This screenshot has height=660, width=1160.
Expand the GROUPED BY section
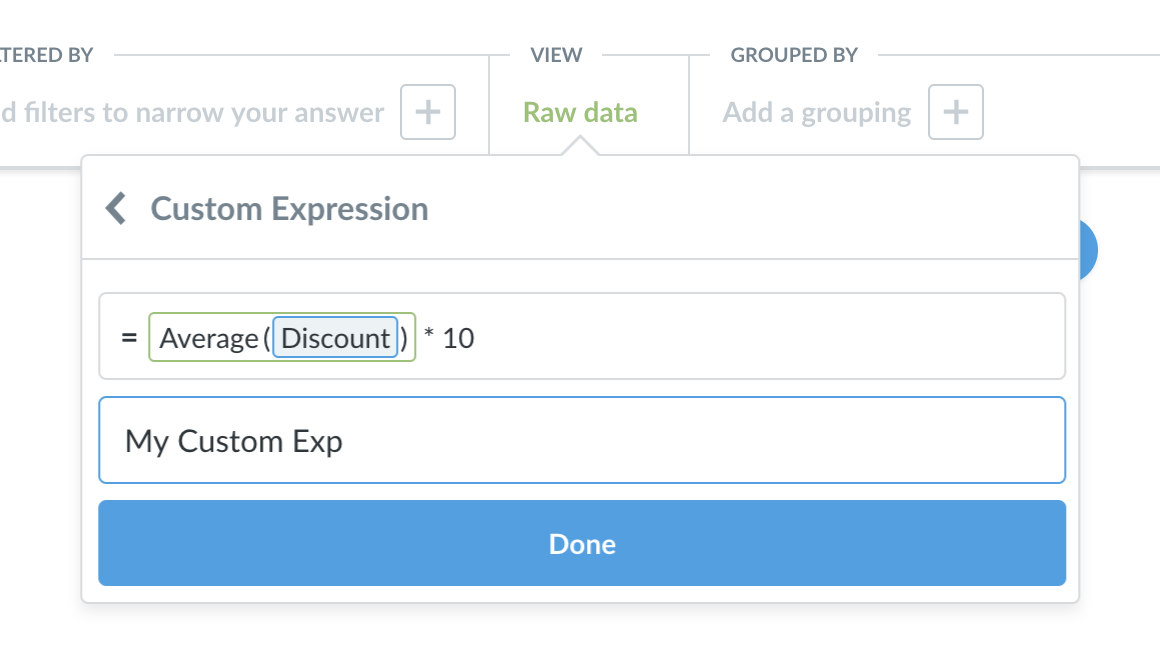click(794, 55)
